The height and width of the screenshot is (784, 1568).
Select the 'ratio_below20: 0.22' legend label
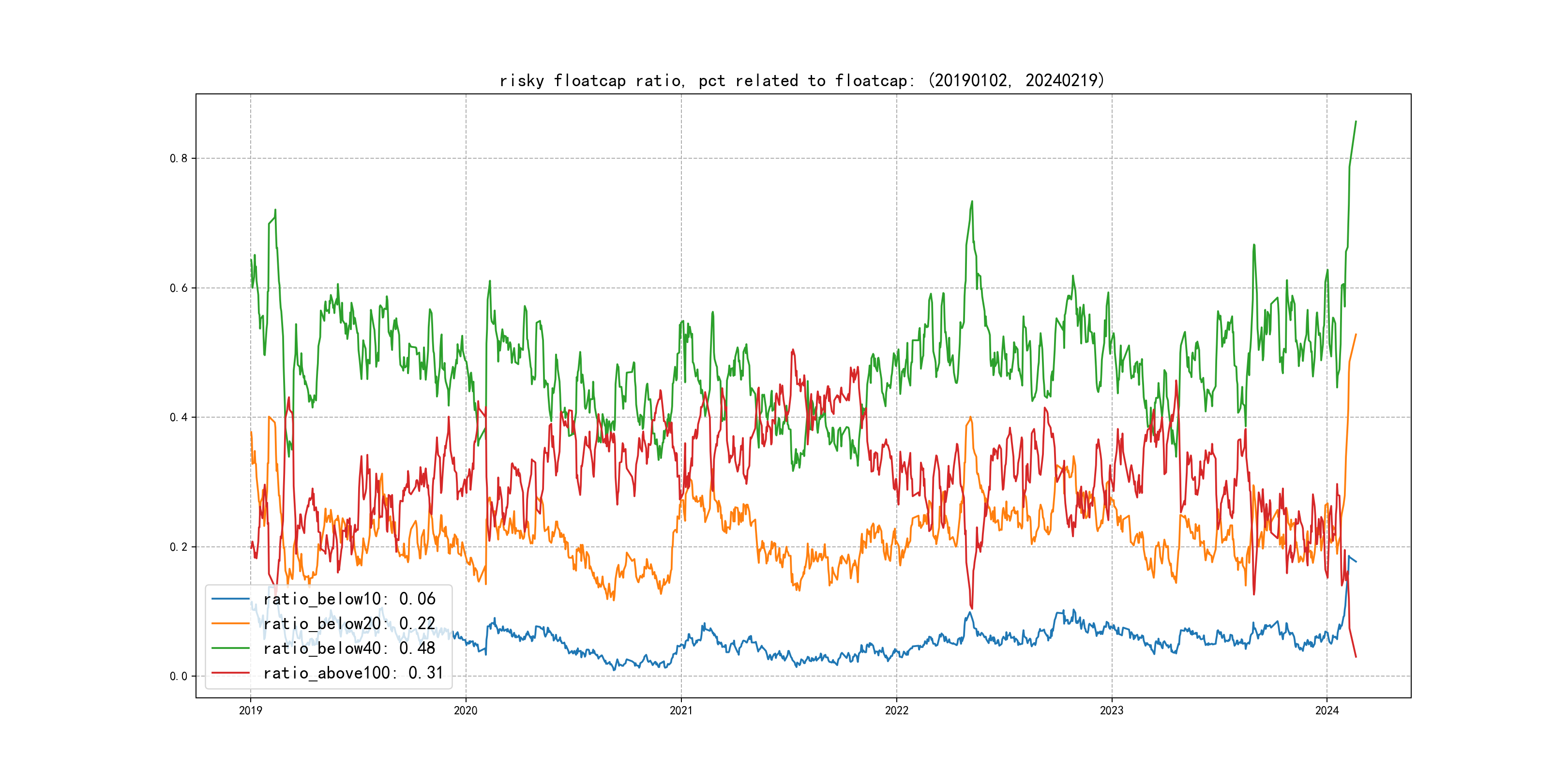[349, 624]
